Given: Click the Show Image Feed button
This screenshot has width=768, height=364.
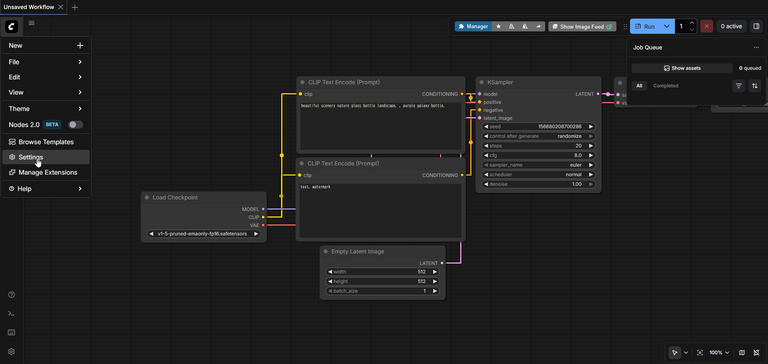Looking at the screenshot, I should 582,26.
